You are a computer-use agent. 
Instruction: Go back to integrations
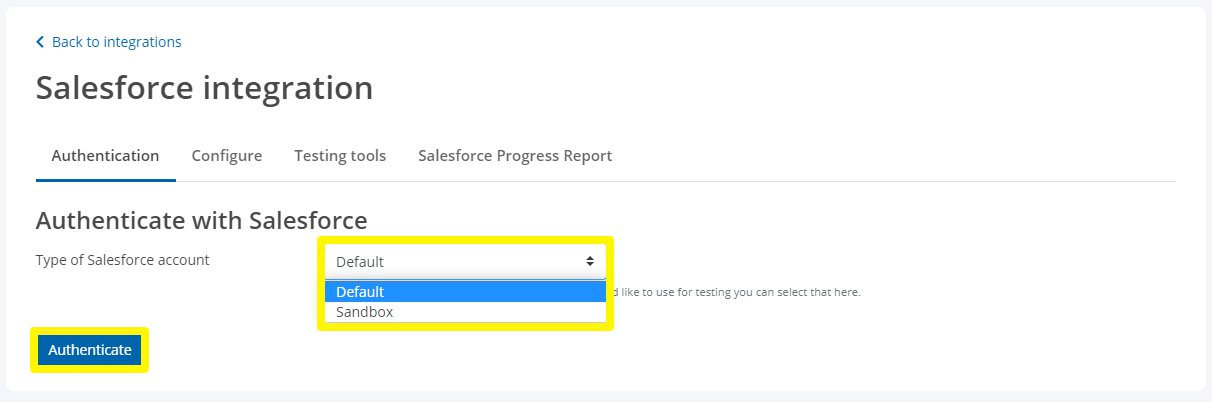109,42
